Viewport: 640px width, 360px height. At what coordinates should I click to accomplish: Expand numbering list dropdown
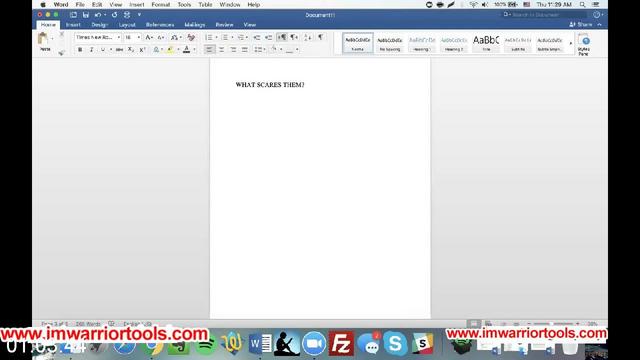click(x=232, y=38)
